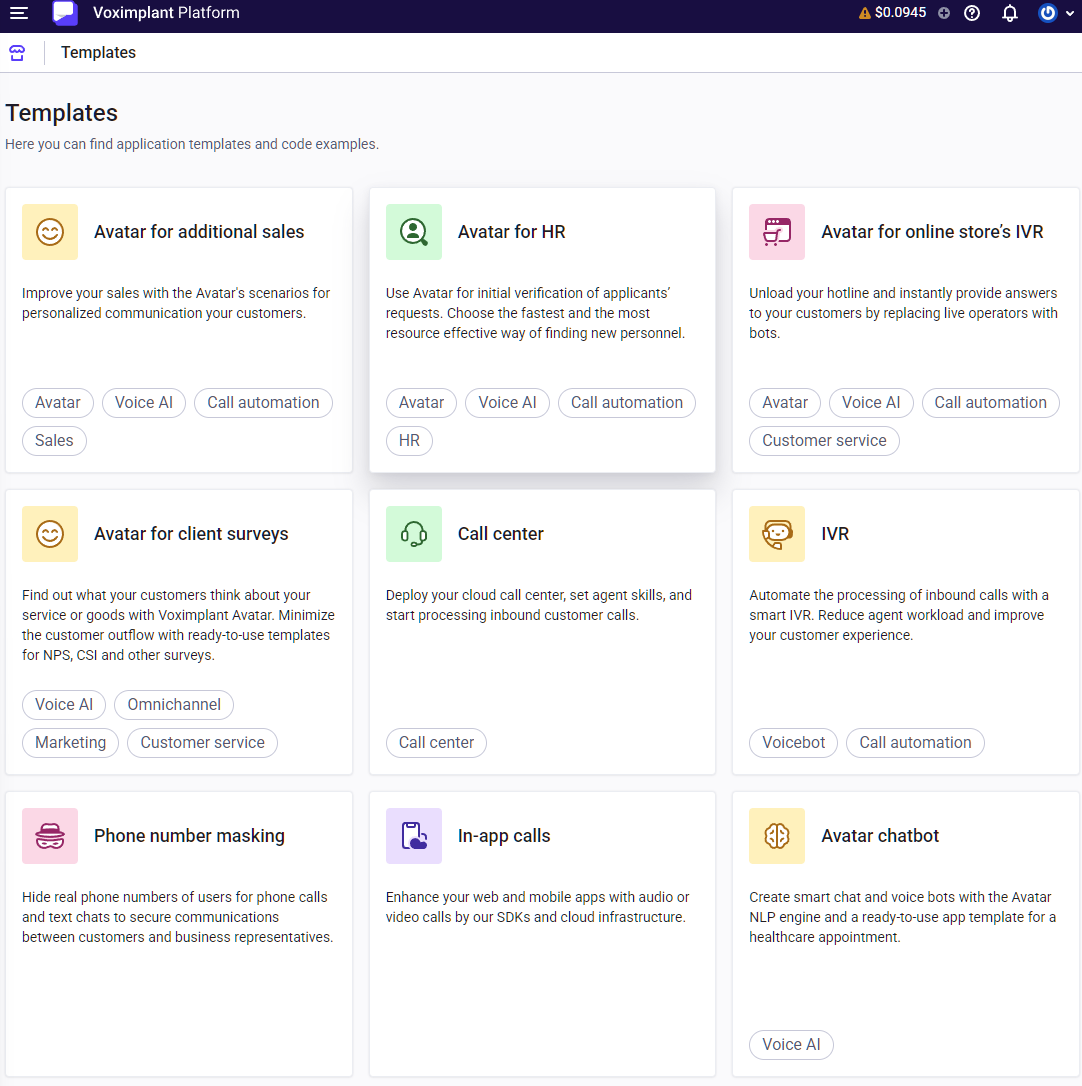1082x1086 pixels.
Task: Select the Sales tag
Action: (x=54, y=440)
